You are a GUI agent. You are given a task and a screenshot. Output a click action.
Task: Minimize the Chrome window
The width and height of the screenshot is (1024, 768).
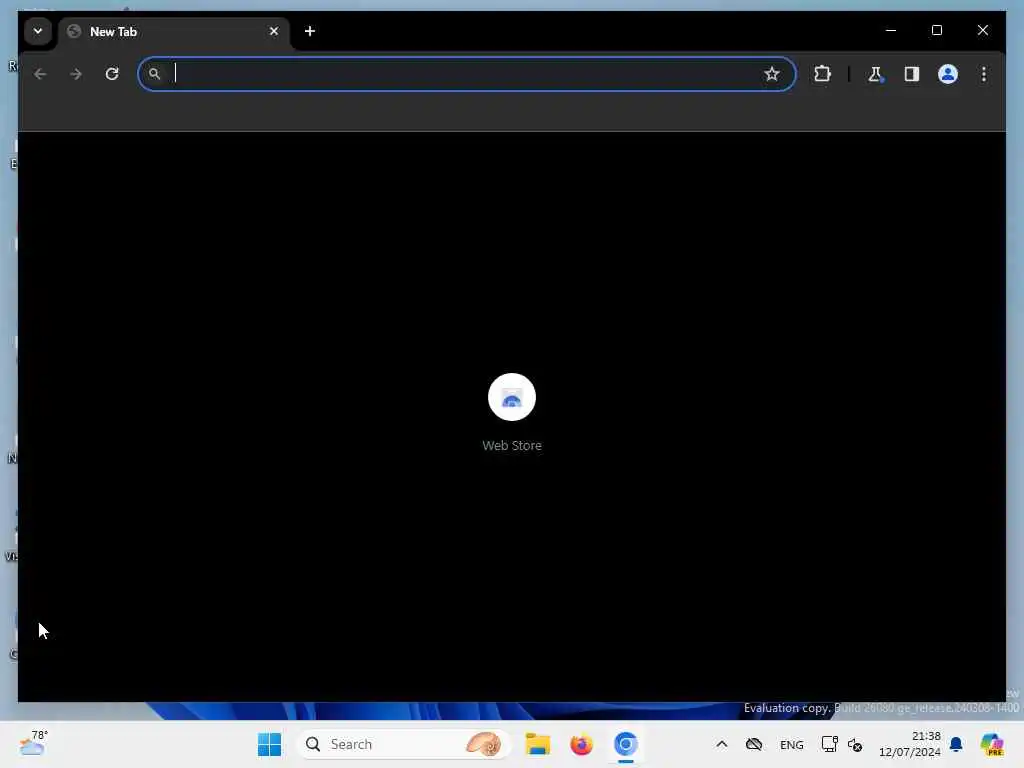click(891, 30)
